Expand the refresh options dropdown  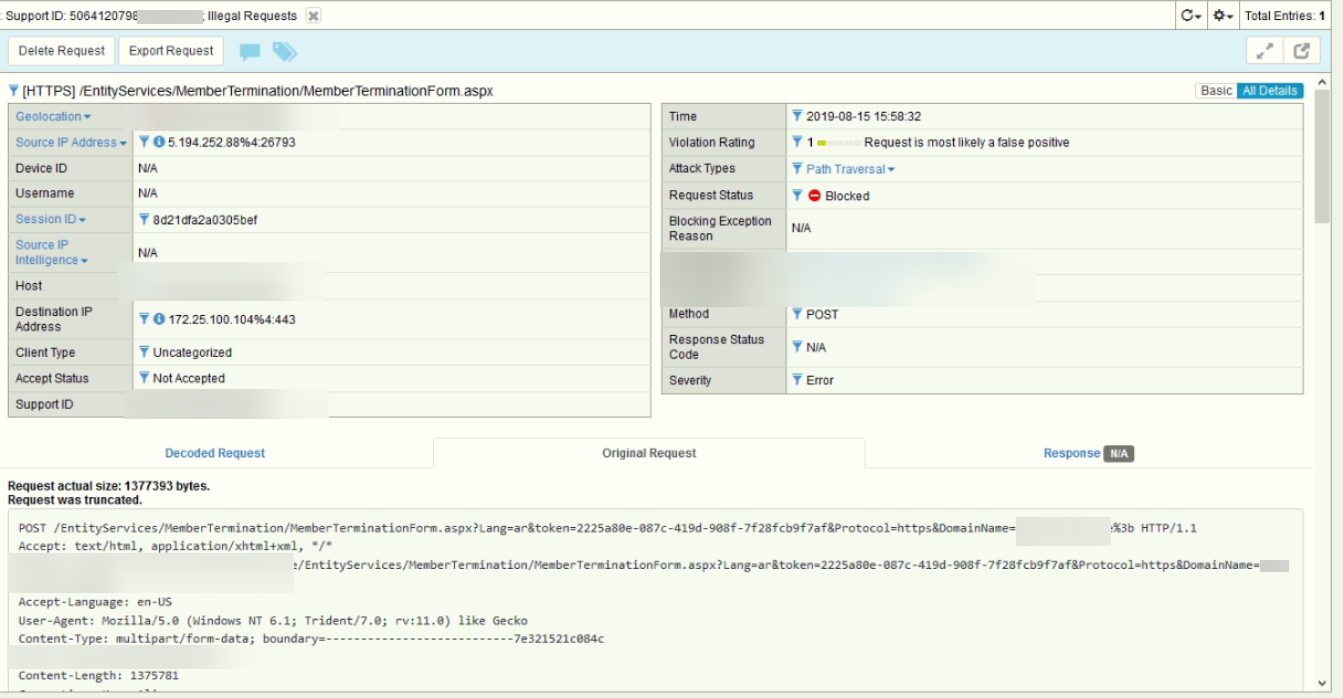[1190, 16]
